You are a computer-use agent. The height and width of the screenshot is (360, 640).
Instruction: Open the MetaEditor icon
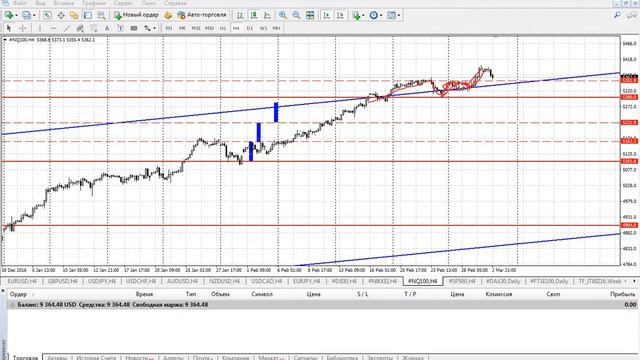[168, 16]
